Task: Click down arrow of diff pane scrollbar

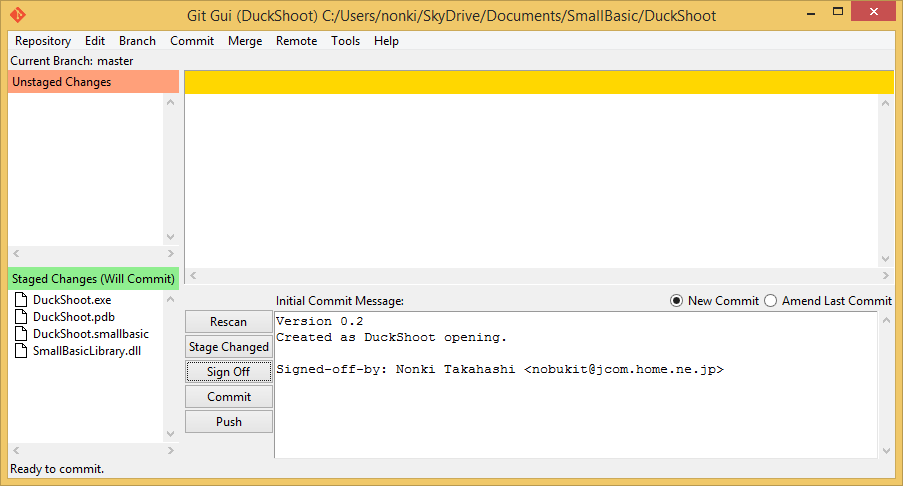Action: pos(886,259)
